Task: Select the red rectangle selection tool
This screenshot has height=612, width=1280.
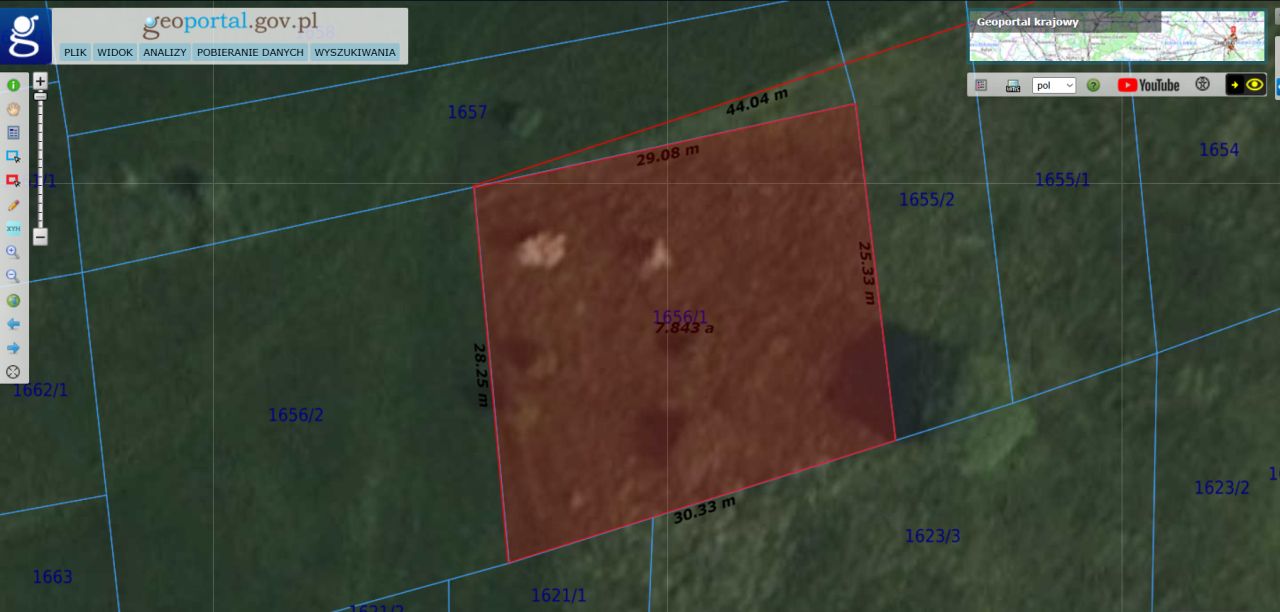Action: 13,181
